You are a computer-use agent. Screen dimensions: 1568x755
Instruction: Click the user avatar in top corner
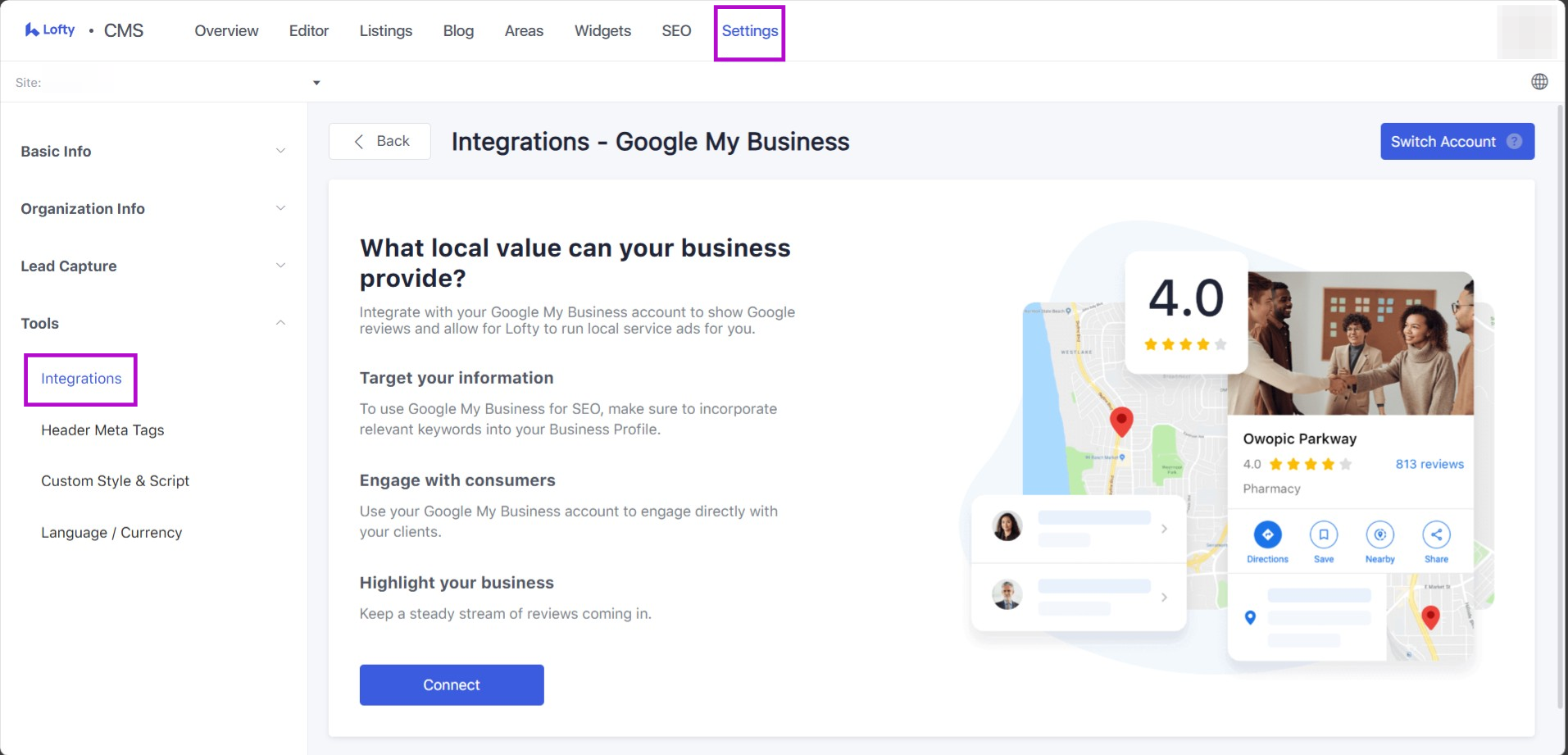(x=1525, y=31)
